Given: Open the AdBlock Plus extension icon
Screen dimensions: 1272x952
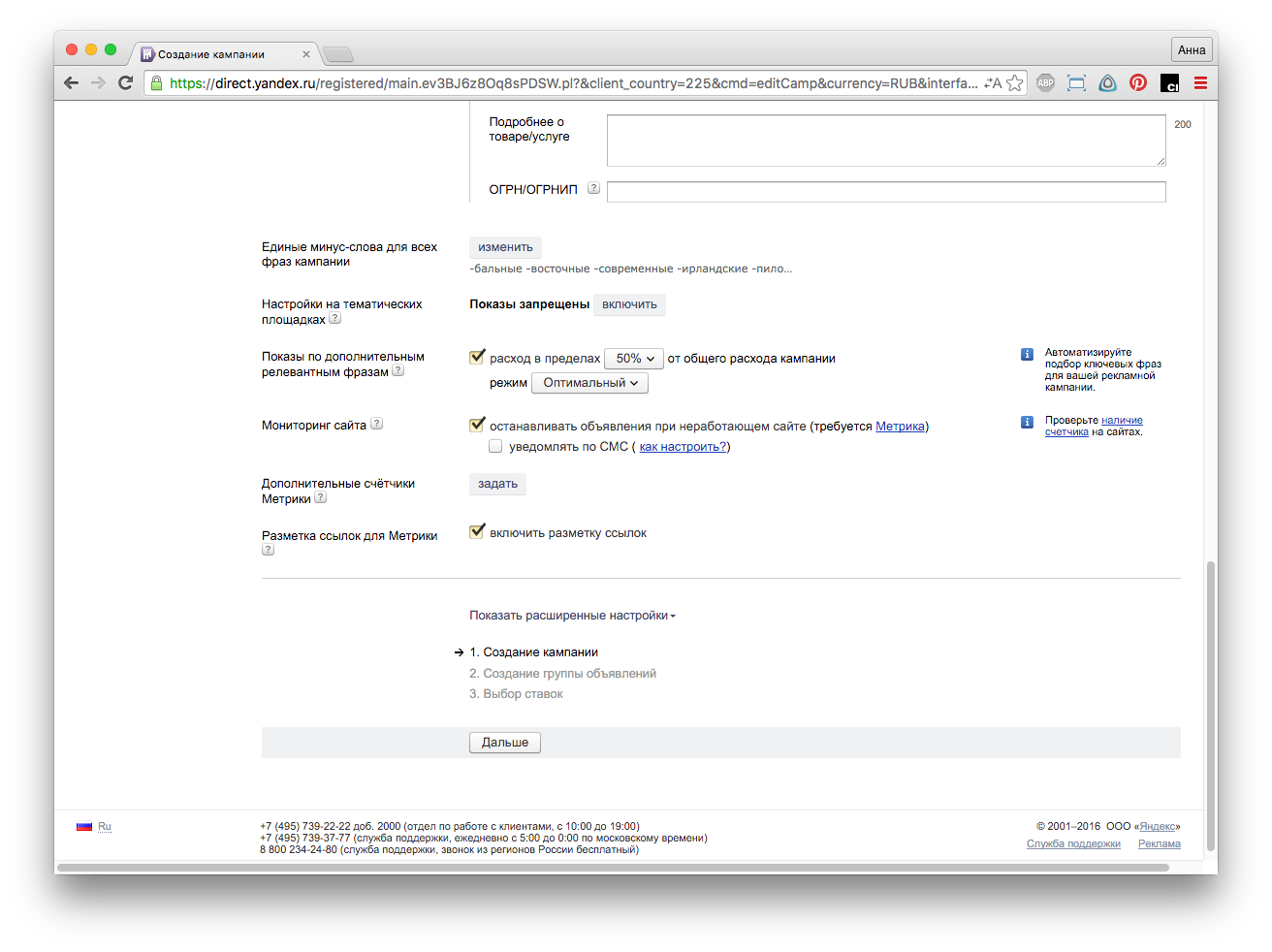Looking at the screenshot, I should tap(1045, 83).
